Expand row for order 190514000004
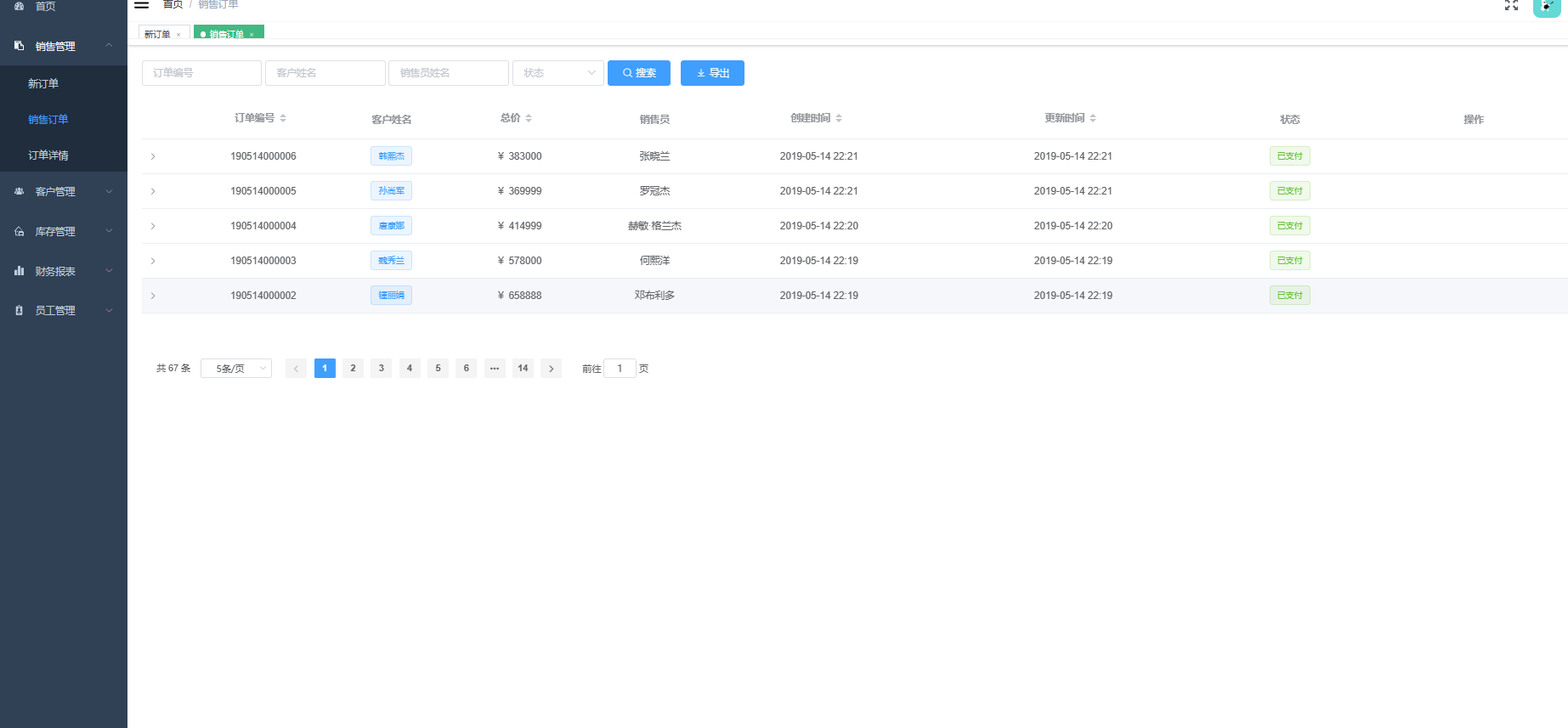 coord(153,226)
